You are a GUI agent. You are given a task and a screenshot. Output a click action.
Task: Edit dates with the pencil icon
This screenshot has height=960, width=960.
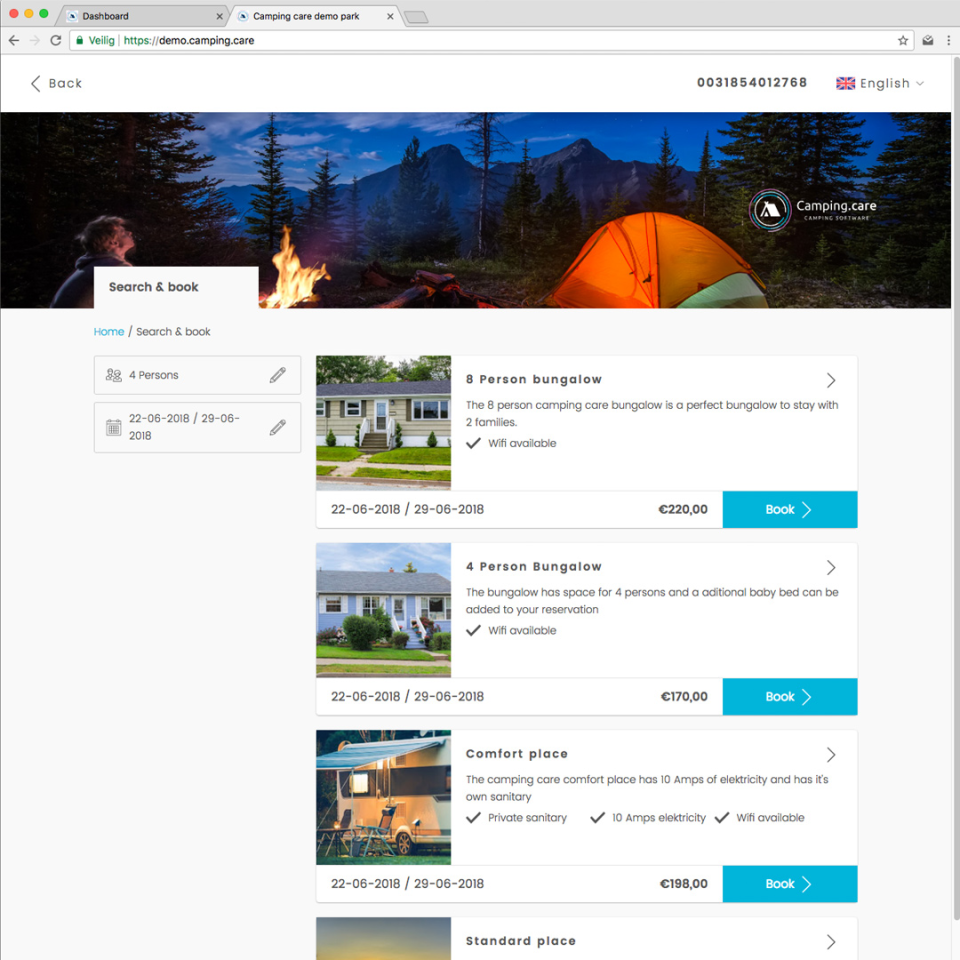click(x=278, y=427)
